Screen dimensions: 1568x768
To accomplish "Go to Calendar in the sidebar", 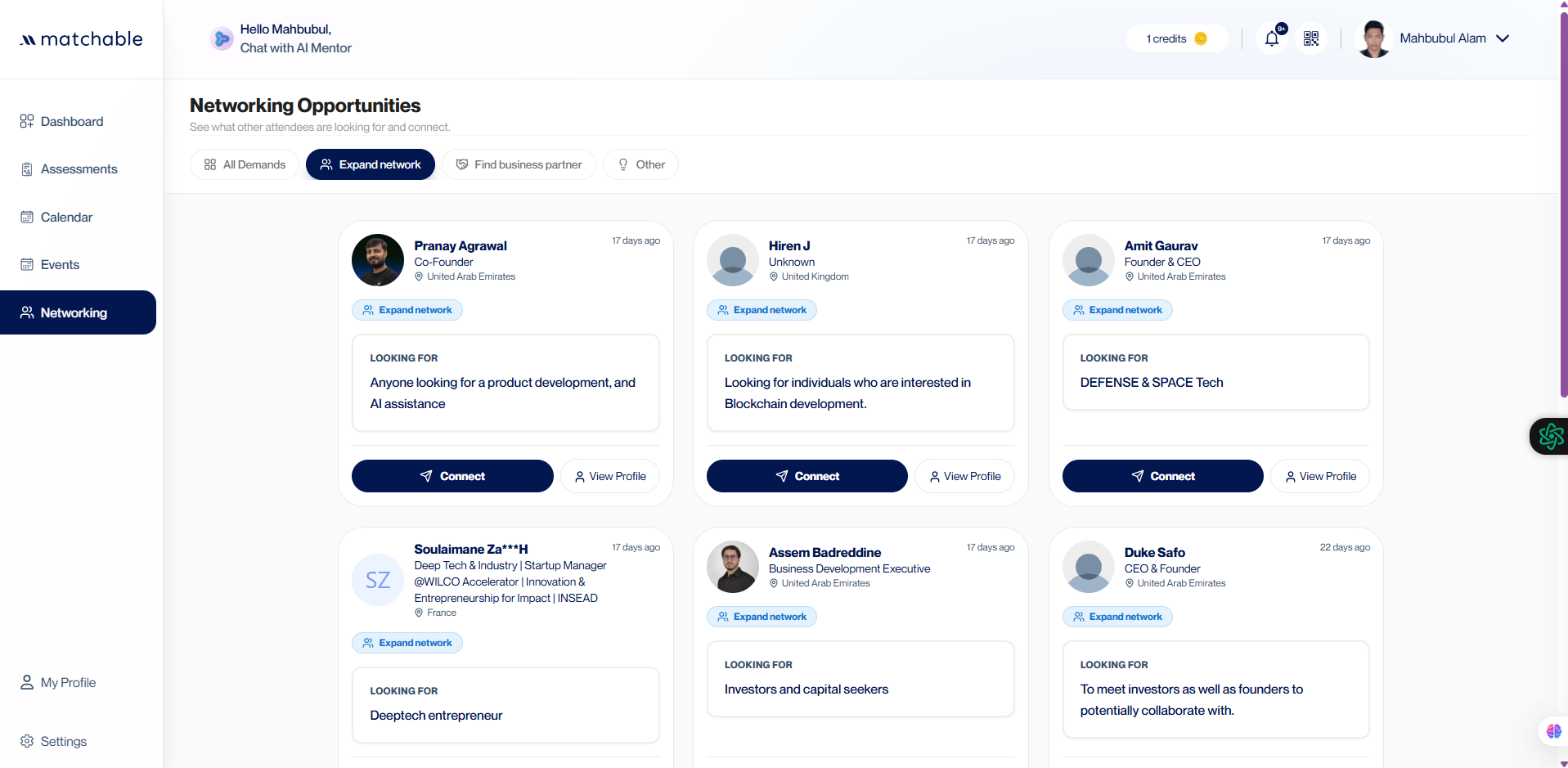I will [x=66, y=217].
